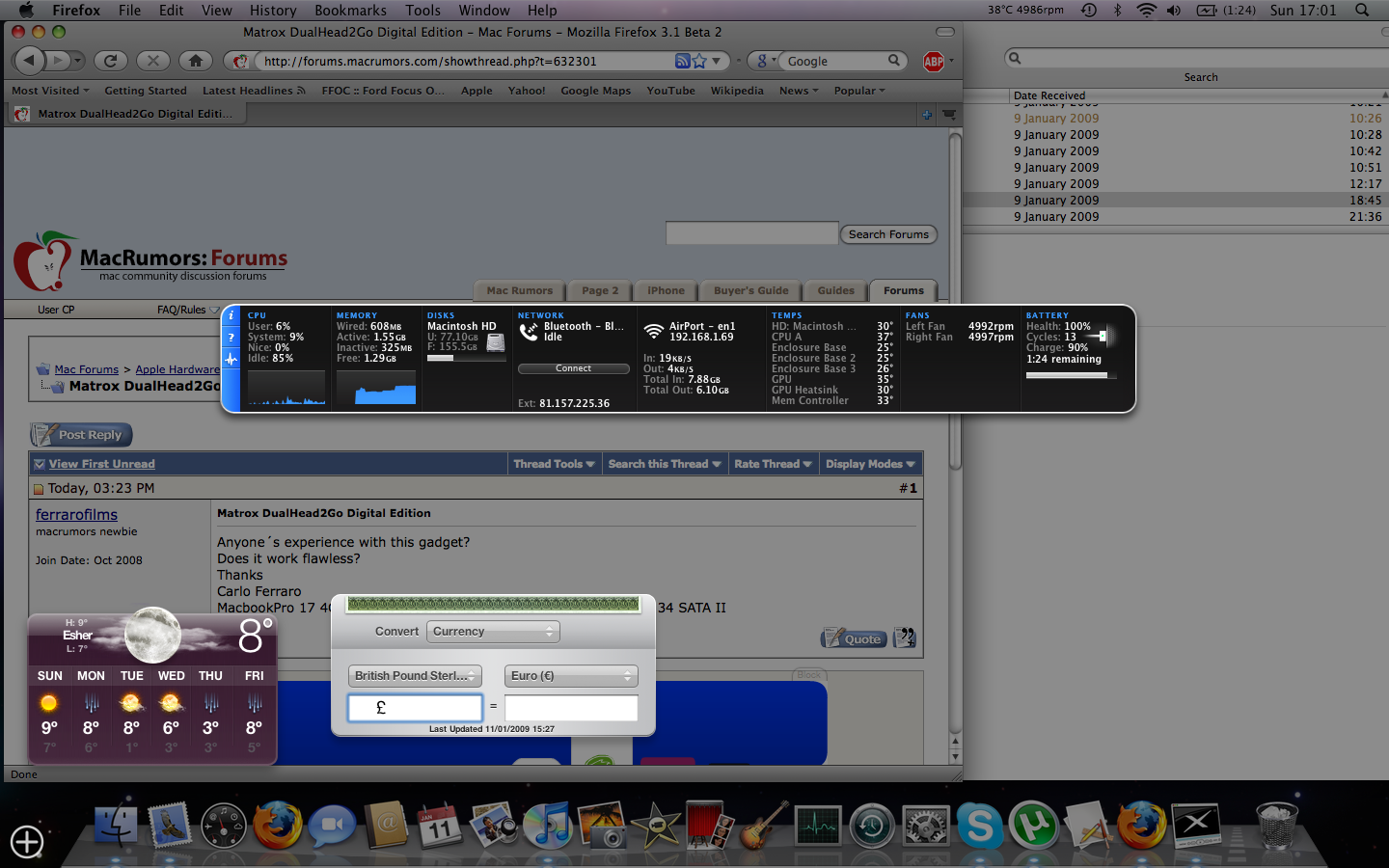Launch iMovie star icon in Dock
The height and width of the screenshot is (868, 1389).
[x=656, y=826]
